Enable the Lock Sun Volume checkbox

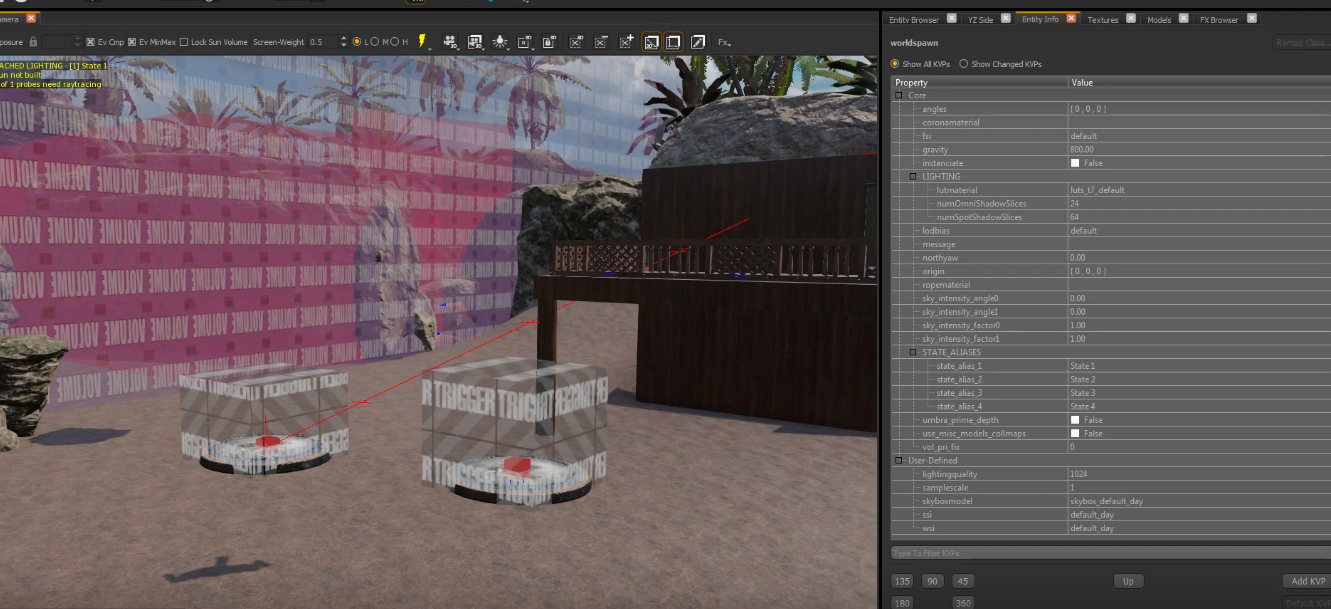tap(184, 42)
